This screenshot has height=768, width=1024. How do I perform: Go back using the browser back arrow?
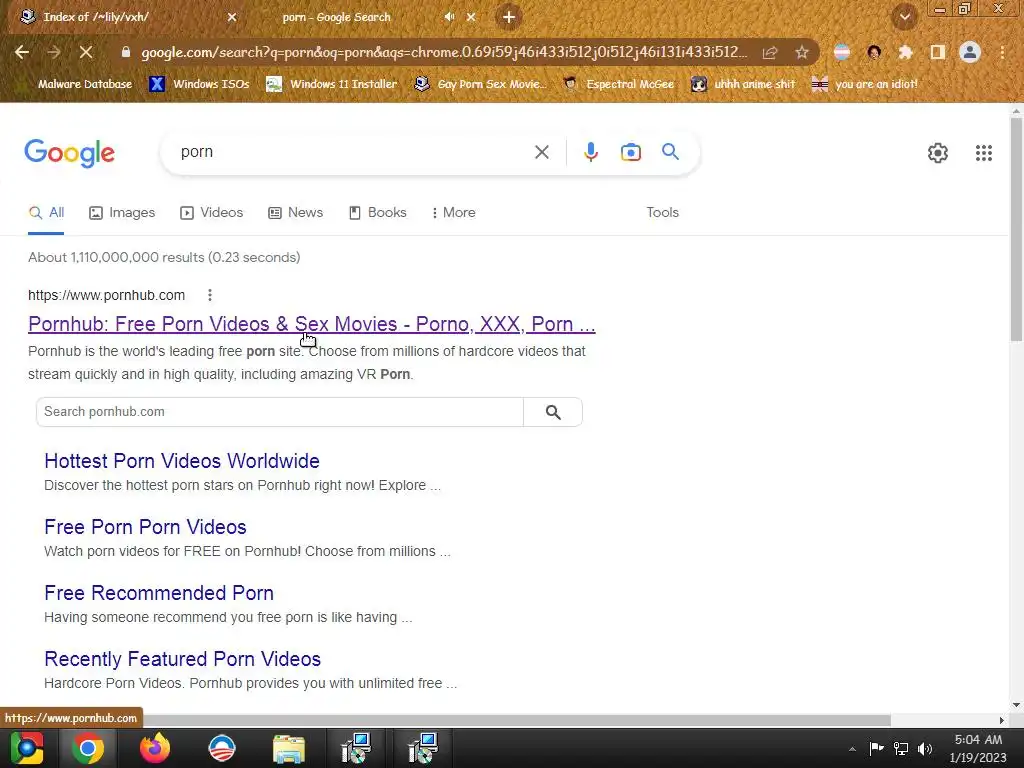(x=22, y=52)
